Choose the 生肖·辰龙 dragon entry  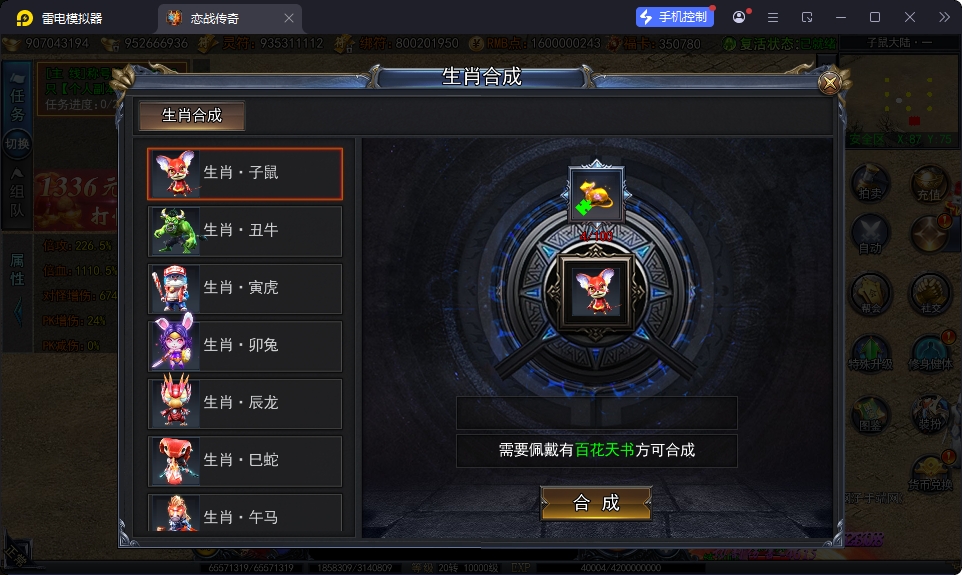[x=245, y=403]
